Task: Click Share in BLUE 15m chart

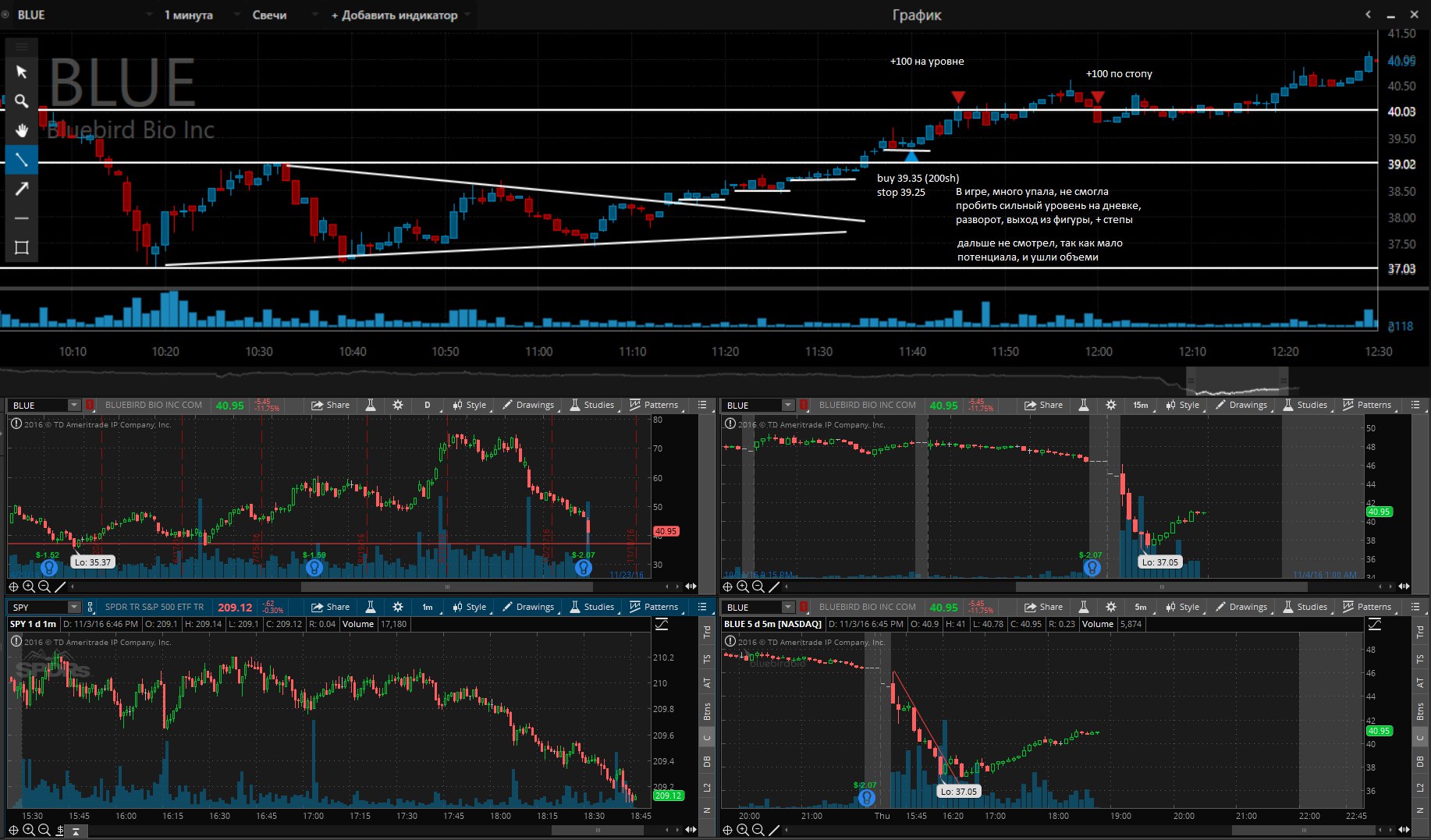Action: tap(1043, 405)
